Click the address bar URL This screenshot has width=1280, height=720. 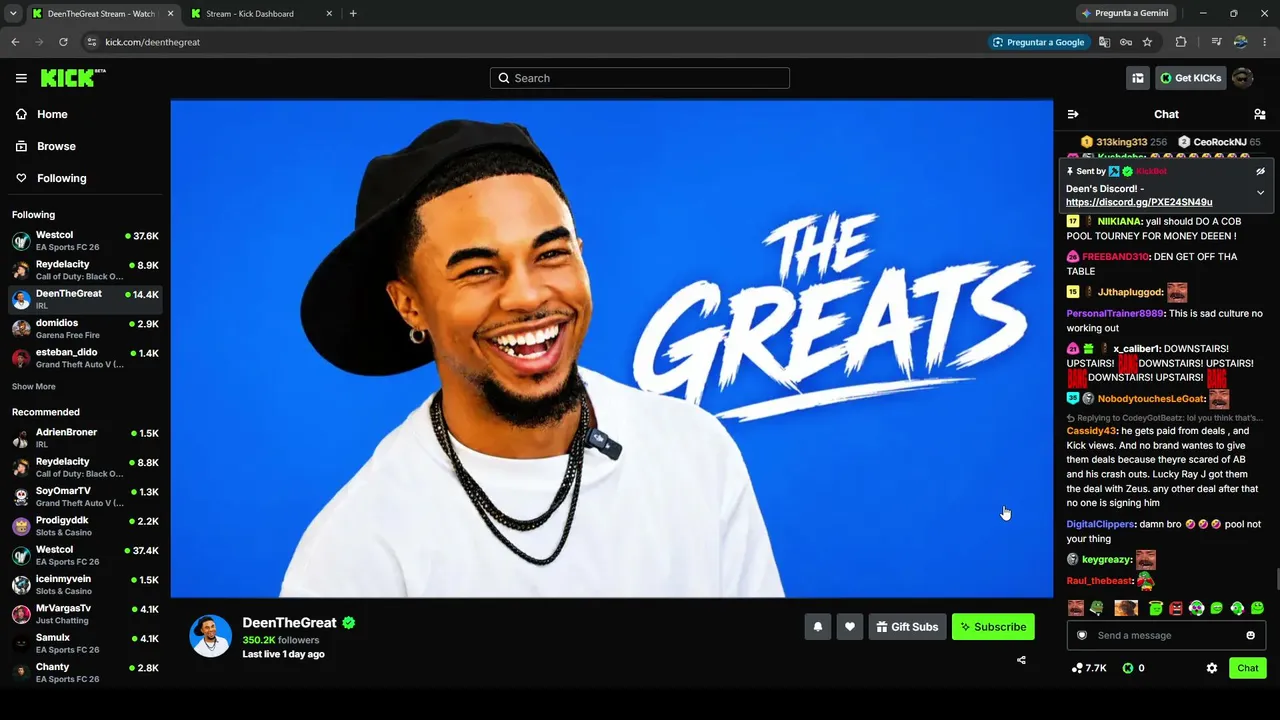(x=153, y=42)
